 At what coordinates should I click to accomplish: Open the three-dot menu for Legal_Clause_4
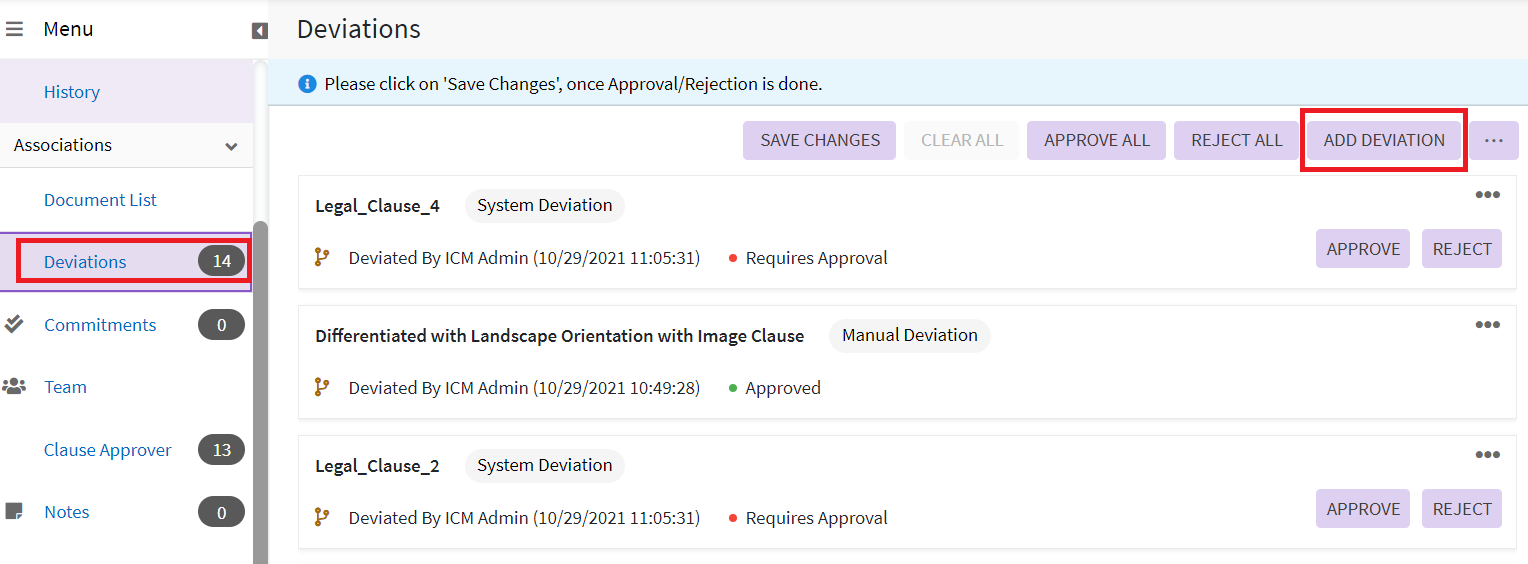pyautogui.click(x=1487, y=195)
